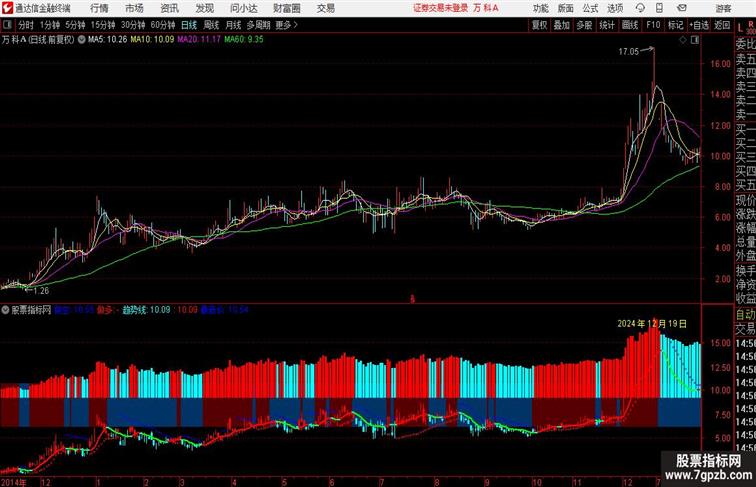756x487 pixels.
Task: Click the 趋势线: 10.09 indicator value
Action: coord(146,310)
